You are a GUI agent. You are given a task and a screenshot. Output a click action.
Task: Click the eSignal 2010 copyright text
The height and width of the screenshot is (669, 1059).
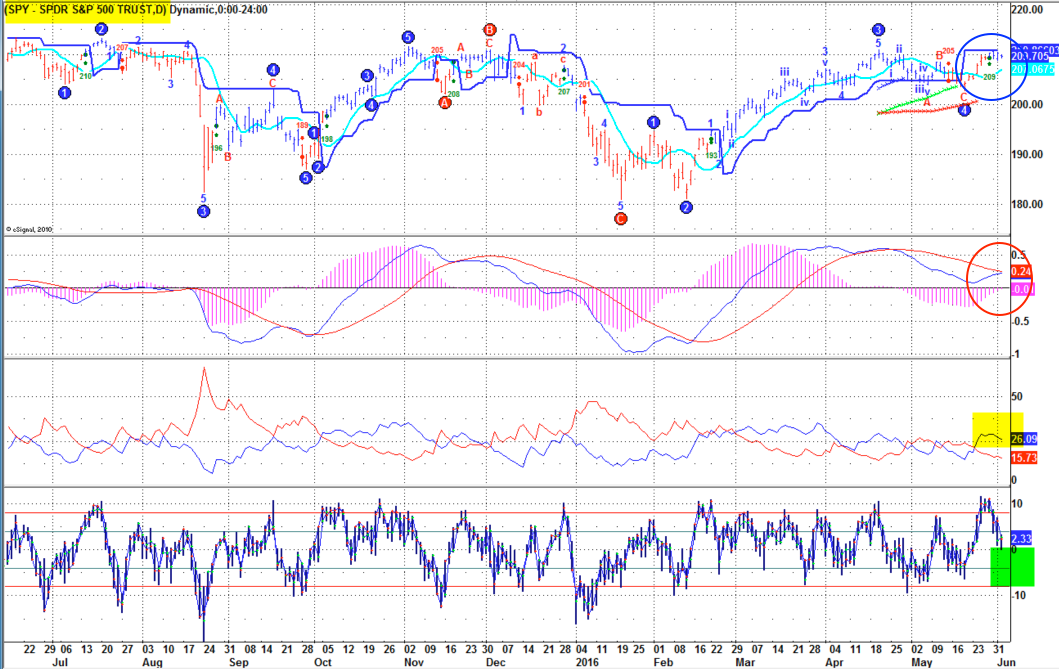[x=30, y=228]
